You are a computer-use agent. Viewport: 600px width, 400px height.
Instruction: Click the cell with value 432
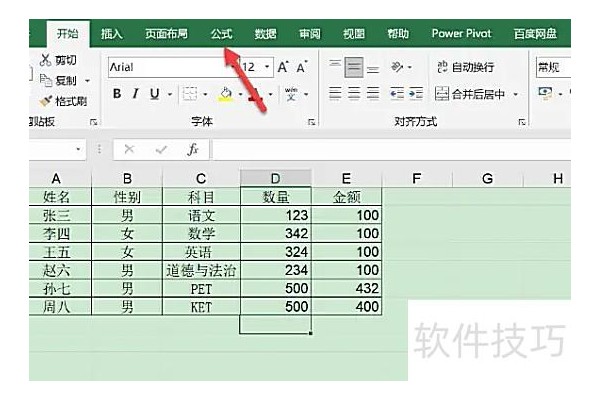coord(346,289)
